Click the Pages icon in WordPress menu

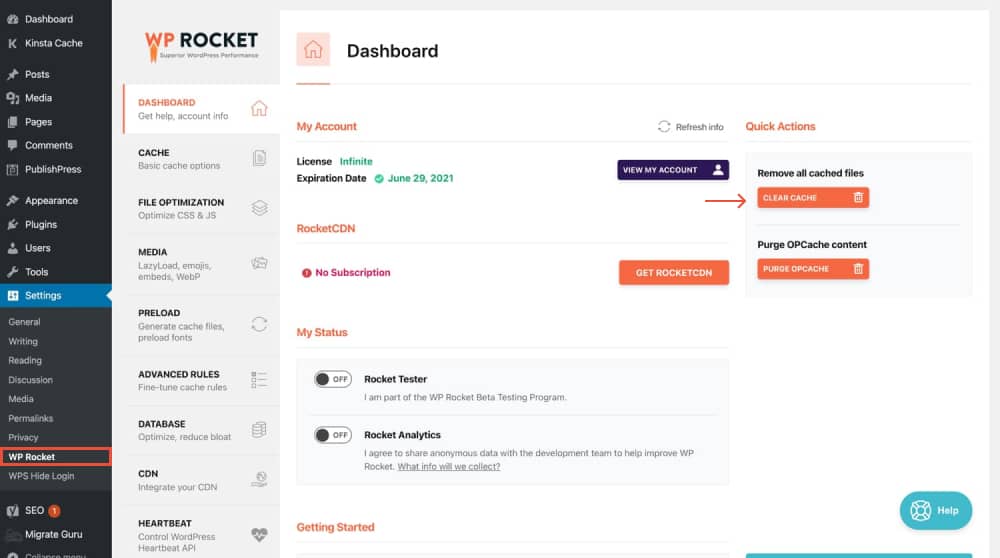[x=13, y=122]
